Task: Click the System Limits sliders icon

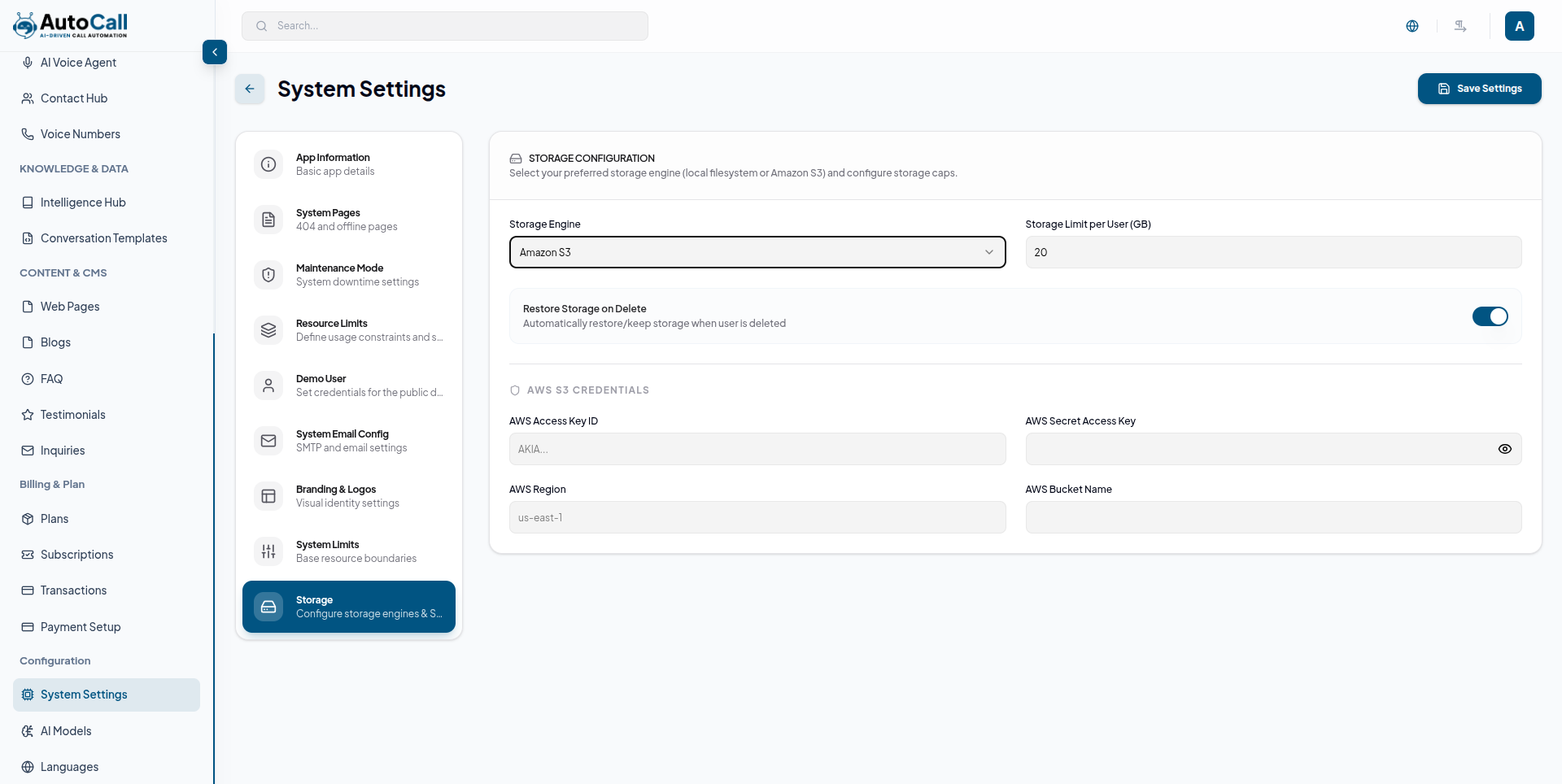Action: pos(268,551)
